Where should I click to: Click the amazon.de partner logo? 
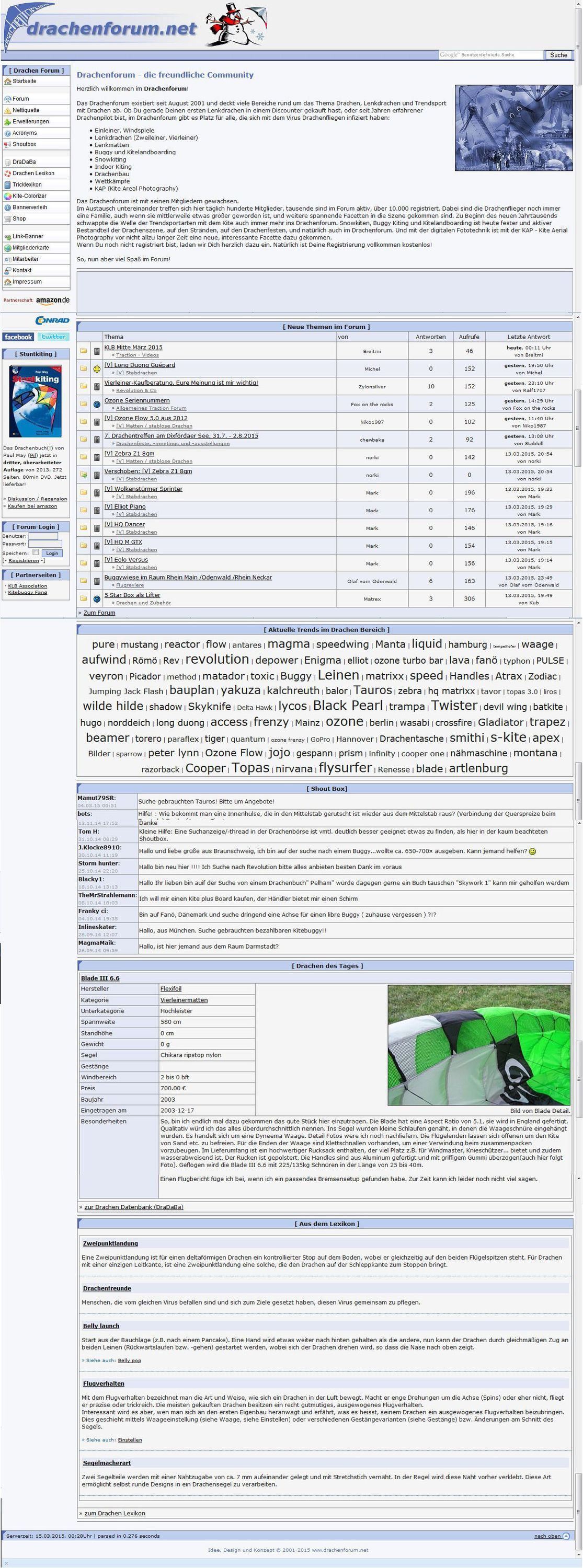(52, 301)
